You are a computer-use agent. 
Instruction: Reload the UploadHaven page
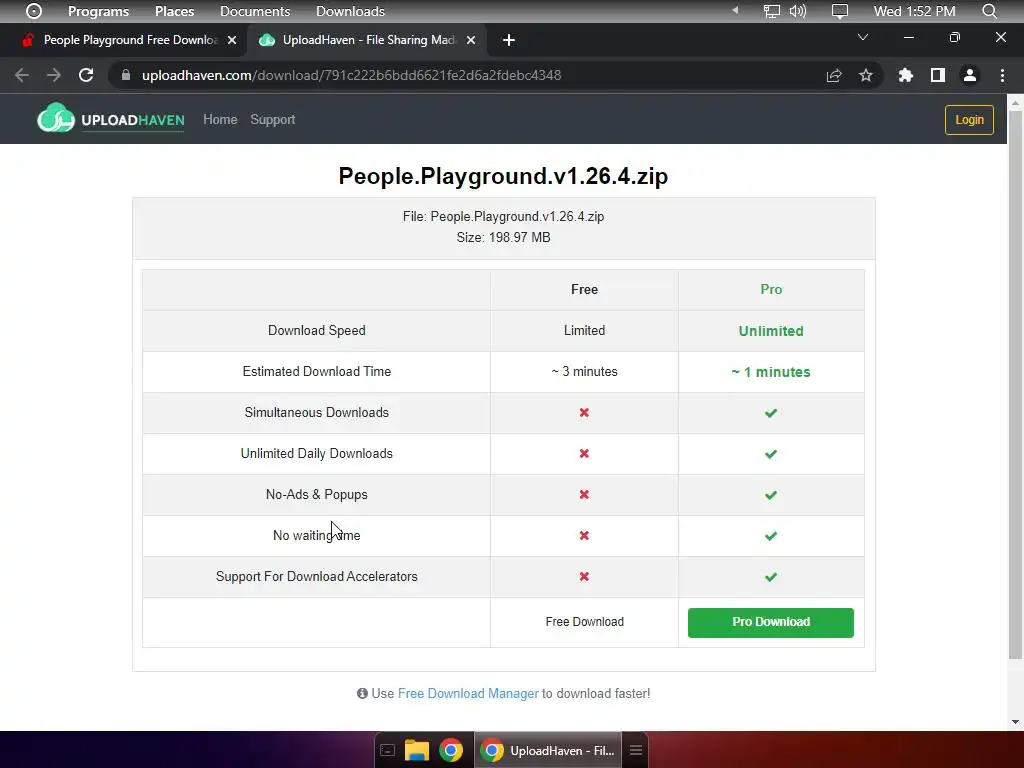click(x=86, y=75)
